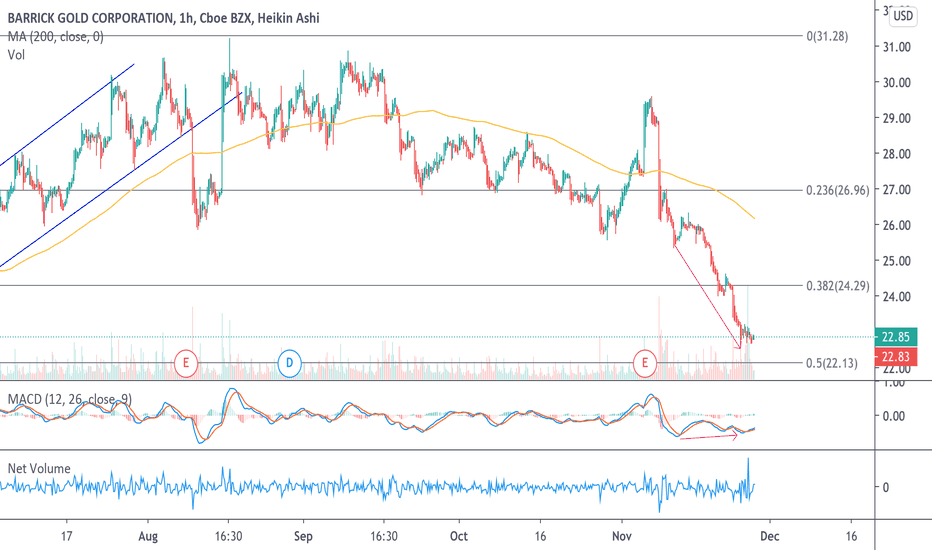Click the MACD pane 0.00 axis label

(x=894, y=416)
